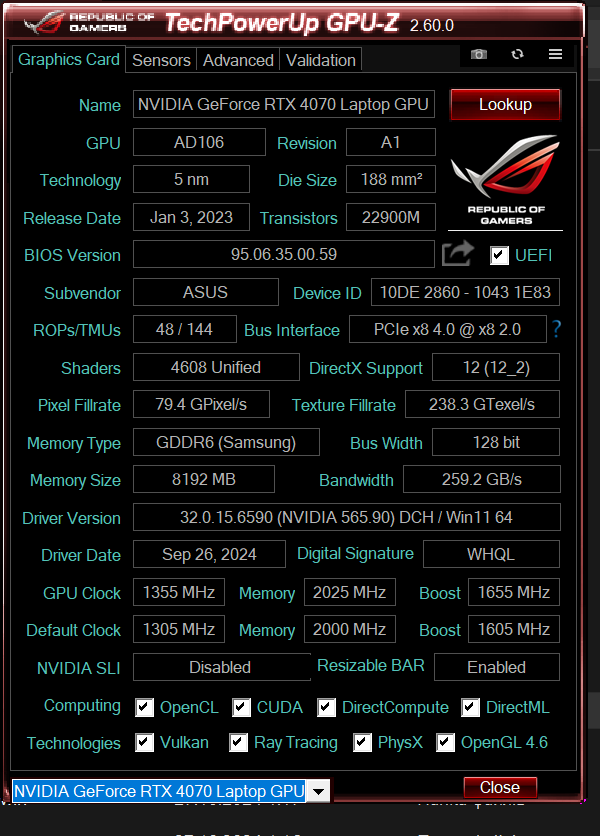This screenshot has width=600, height=836.
Task: Toggle the CUDA checkbox
Action: tap(241, 707)
